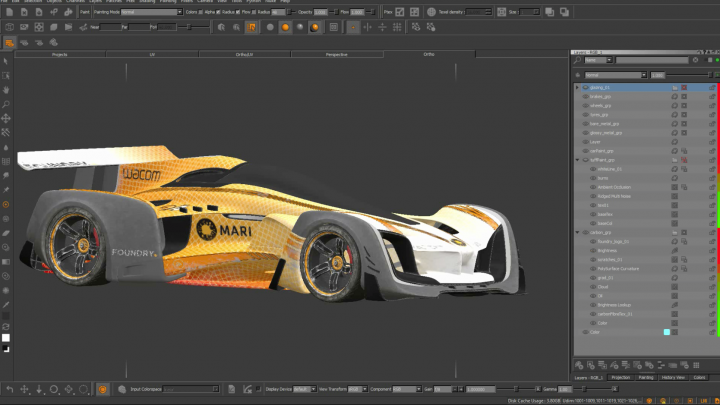720x405 pixels.
Task: Click the four-arrow pan tool in left toolbar
Action: (x=6, y=118)
